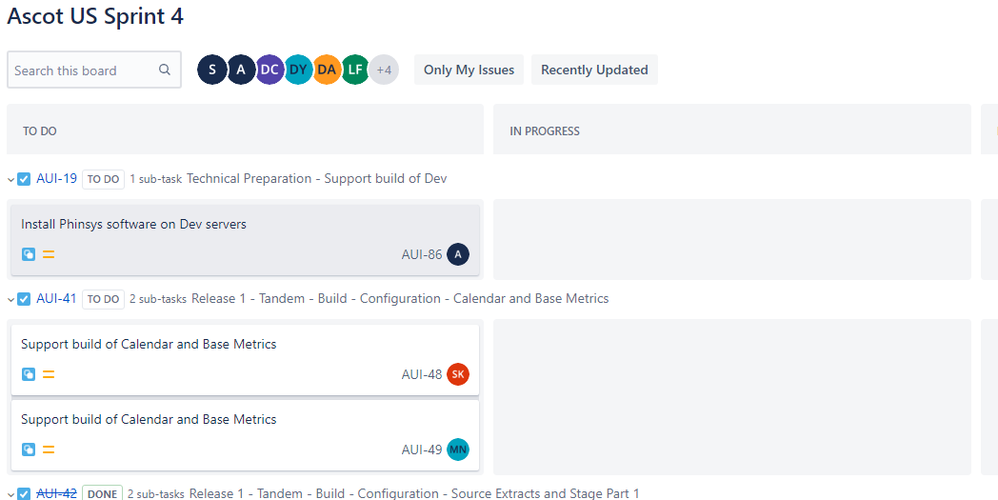Viewport: 998px width, 500px height.
Task: Enable Recently Updated filter
Action: (594, 70)
